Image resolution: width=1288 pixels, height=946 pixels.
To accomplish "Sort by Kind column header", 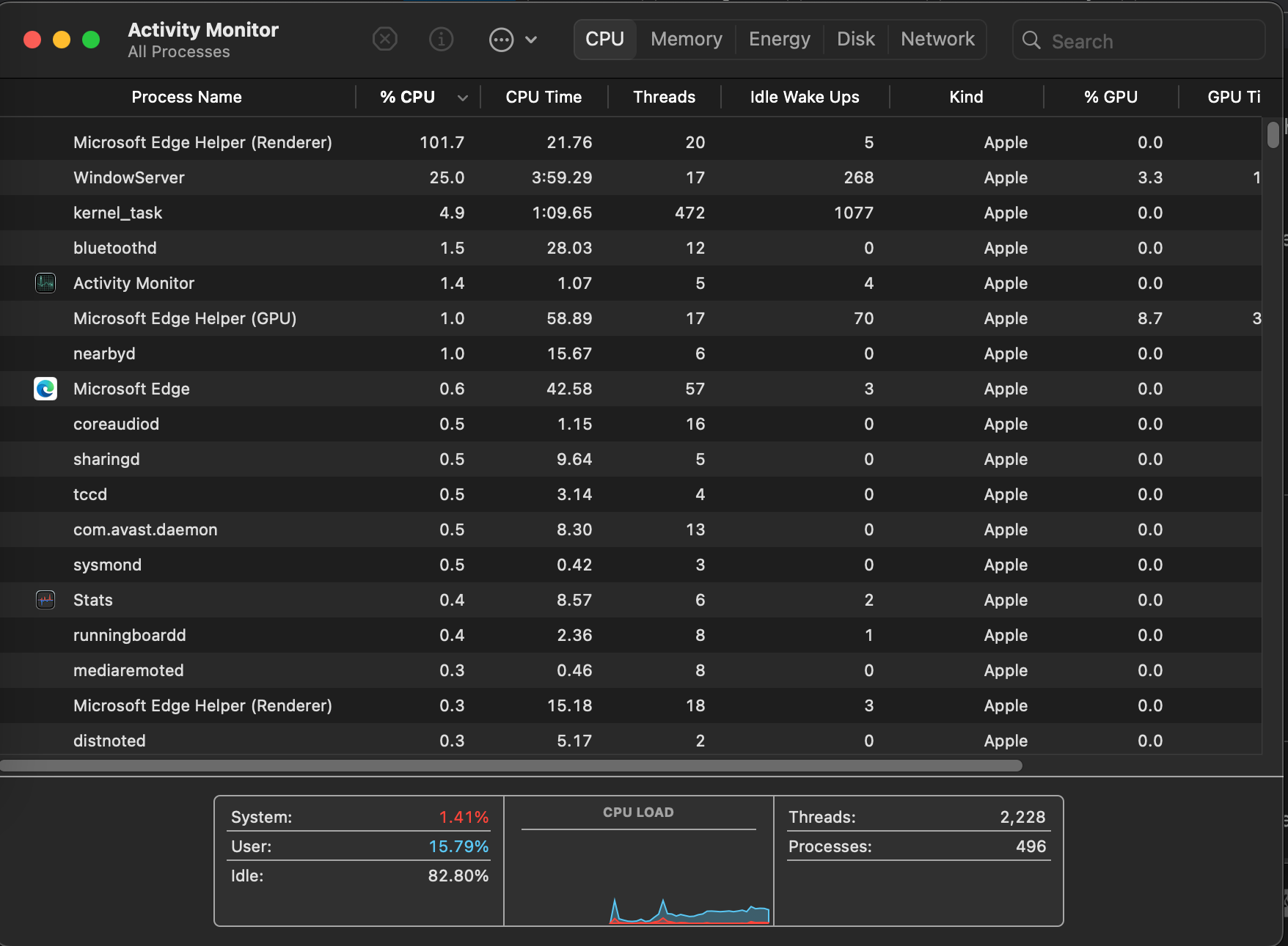I will pyautogui.click(x=966, y=97).
